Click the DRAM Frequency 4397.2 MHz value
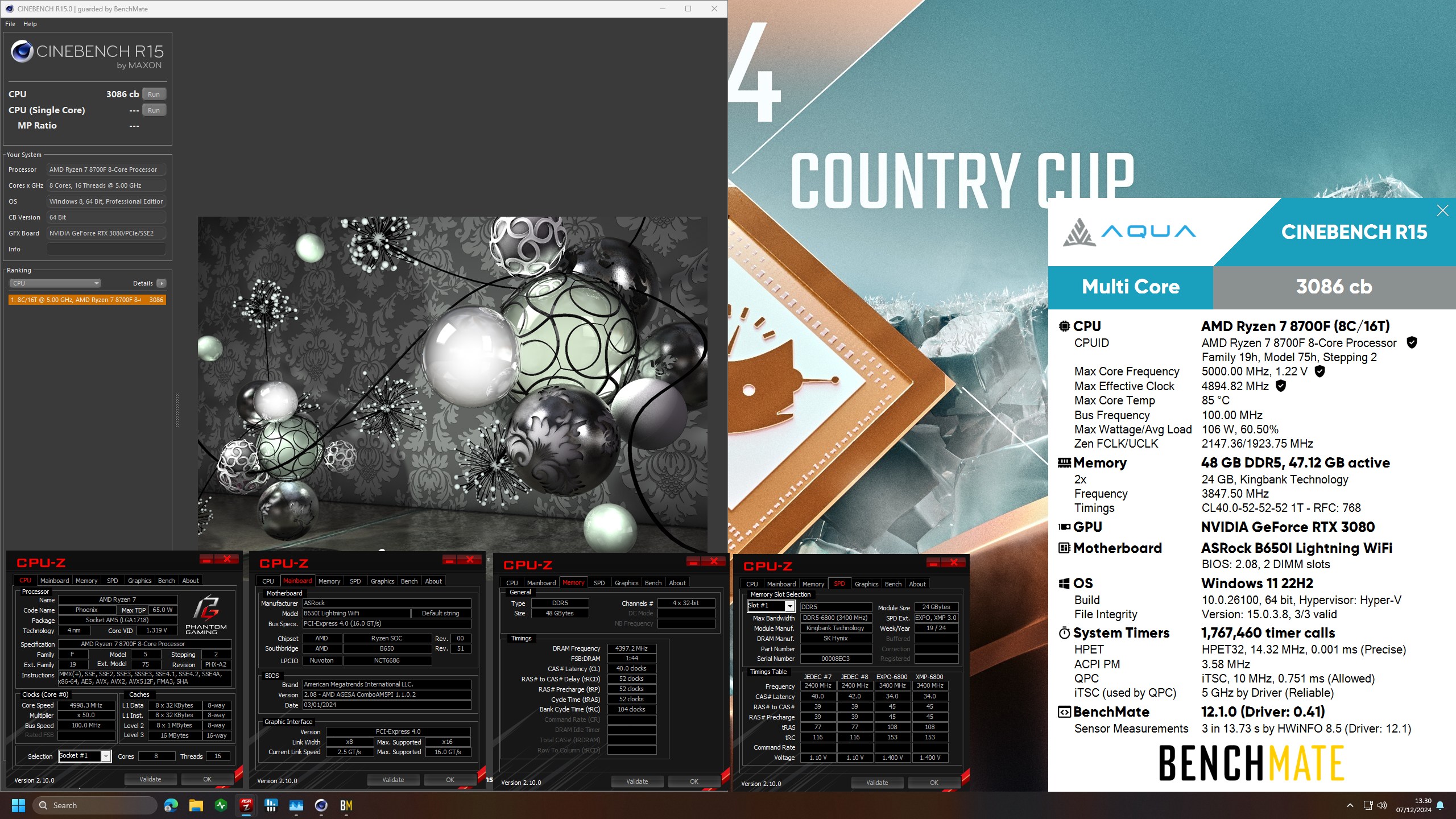The height and width of the screenshot is (819, 1456). coord(632,648)
